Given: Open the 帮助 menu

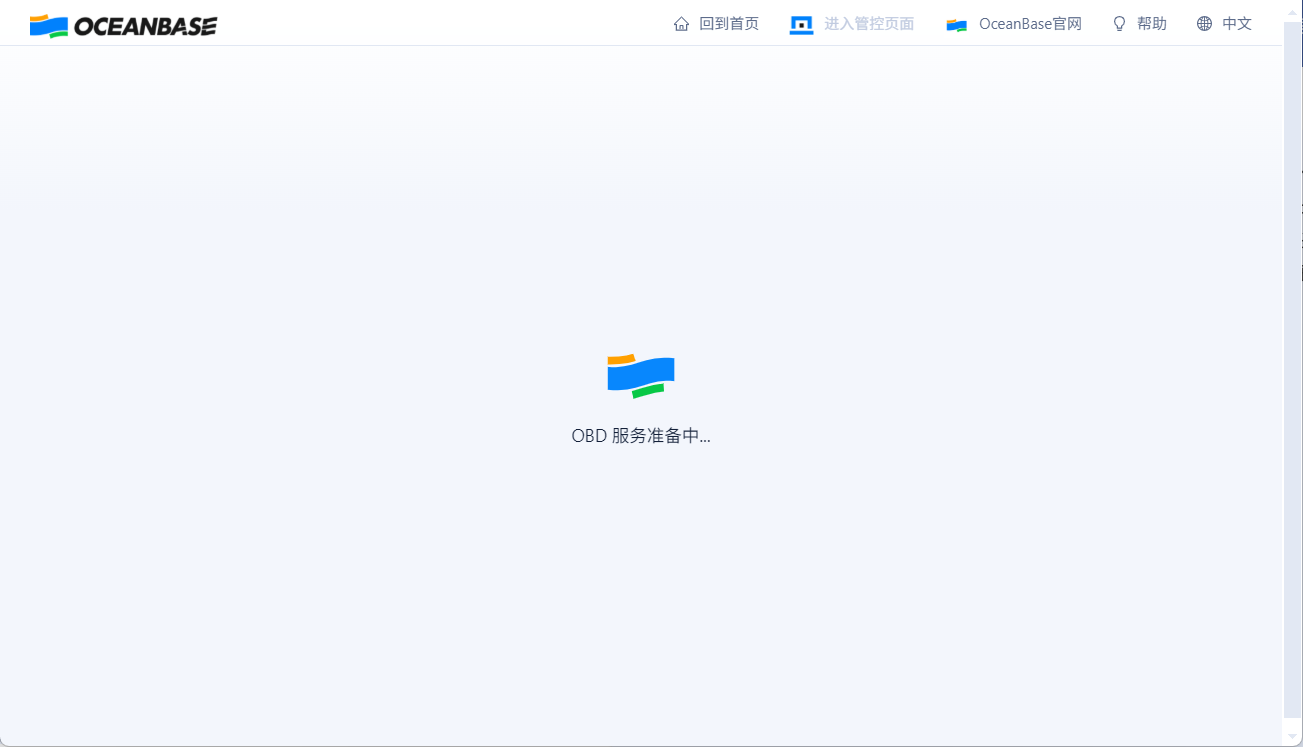Looking at the screenshot, I should tap(1152, 24).
